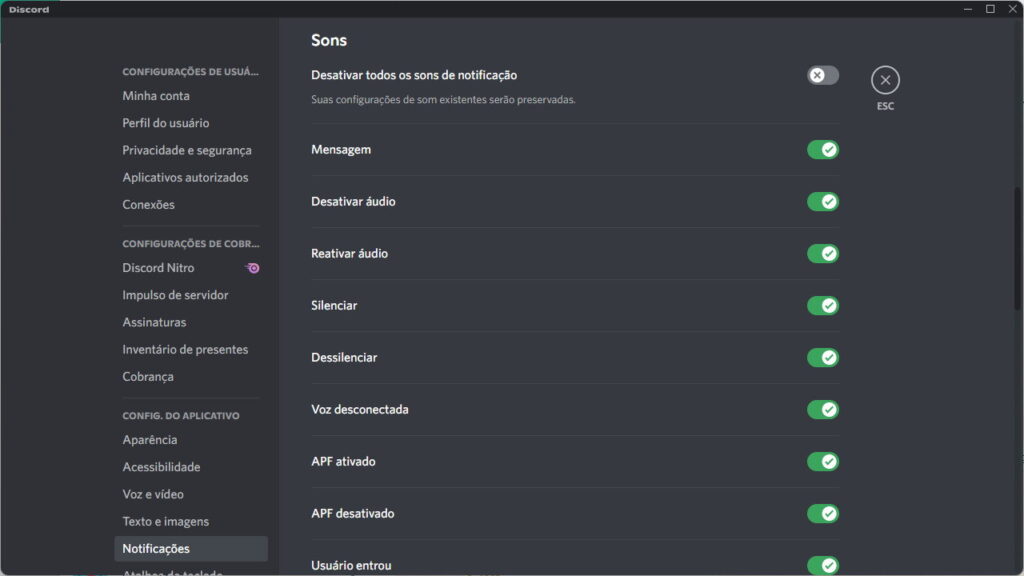Viewport: 1024px width, 576px height.
Task: Disable the 'Voz desconectada' sound
Action: [x=822, y=410]
